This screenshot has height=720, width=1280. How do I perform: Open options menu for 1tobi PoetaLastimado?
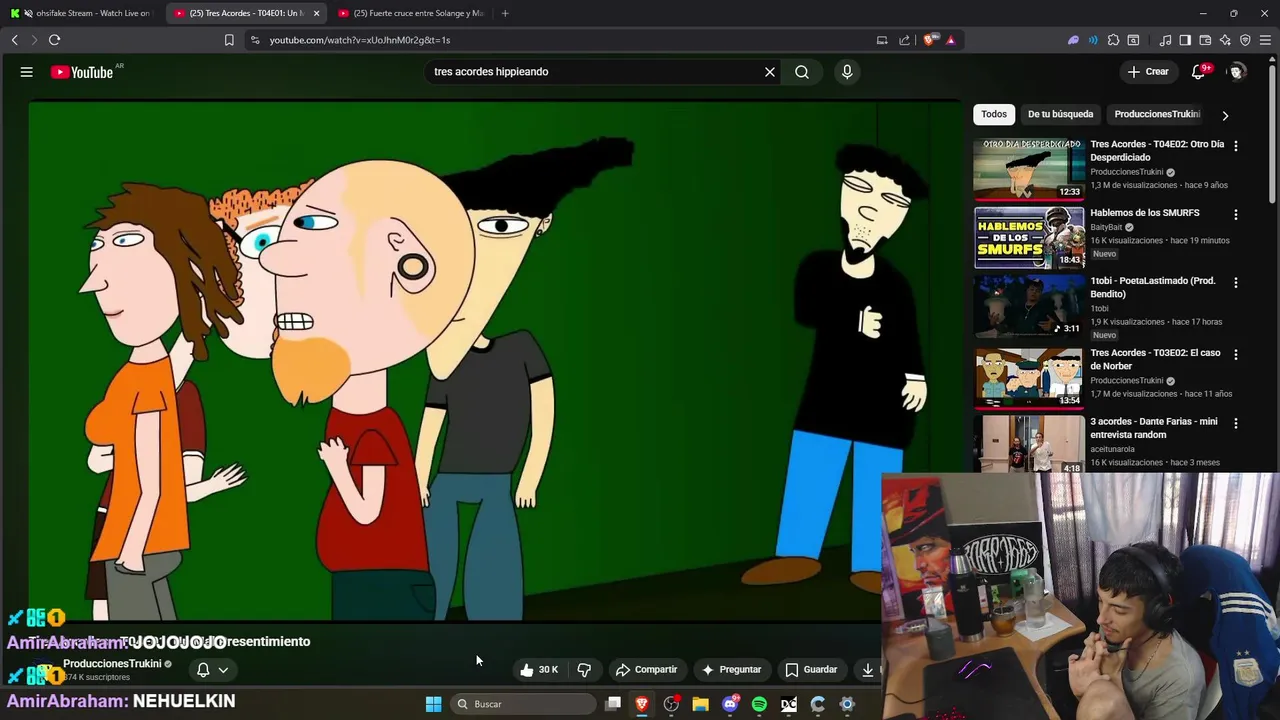(1236, 283)
